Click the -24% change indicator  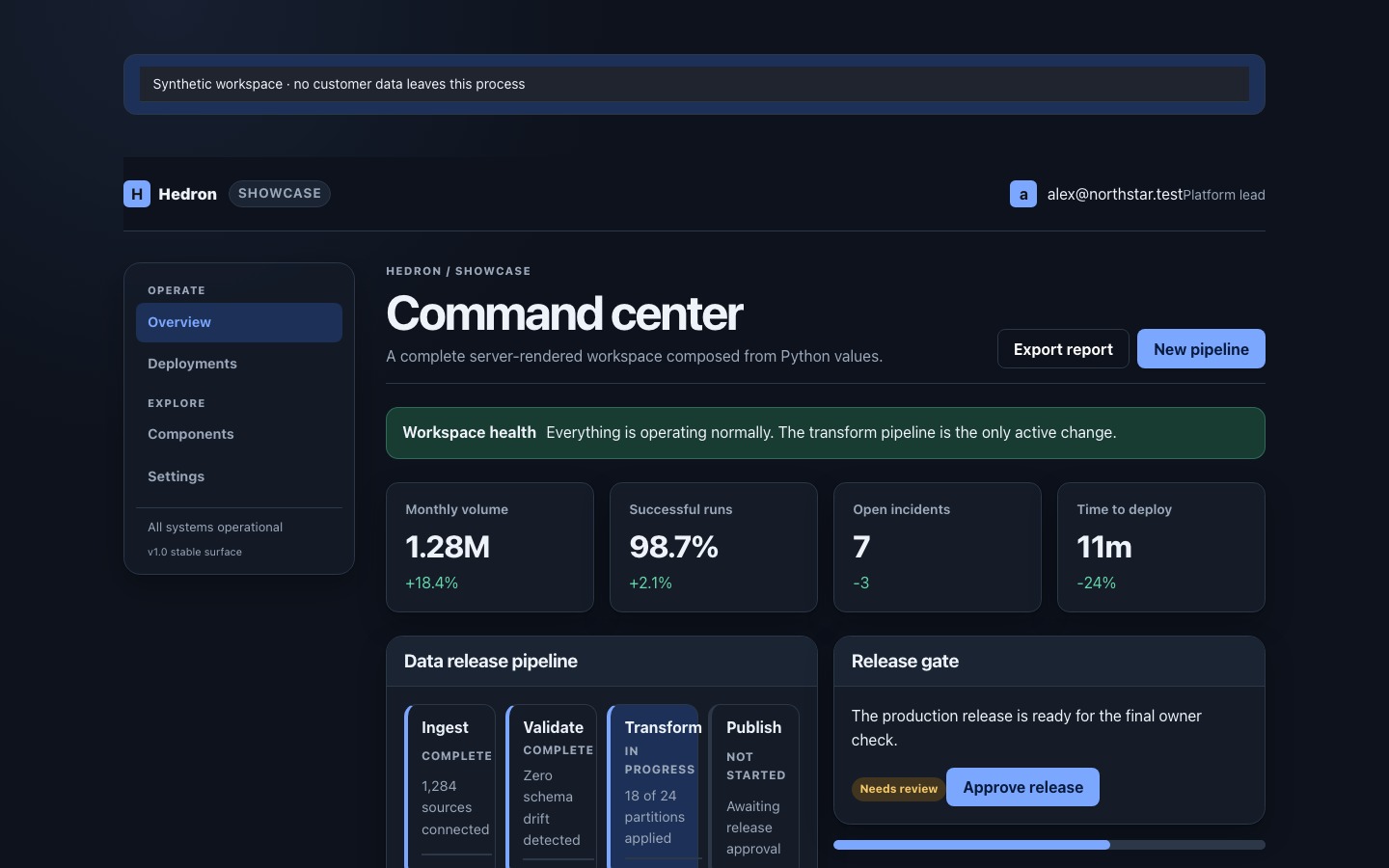[x=1096, y=583]
